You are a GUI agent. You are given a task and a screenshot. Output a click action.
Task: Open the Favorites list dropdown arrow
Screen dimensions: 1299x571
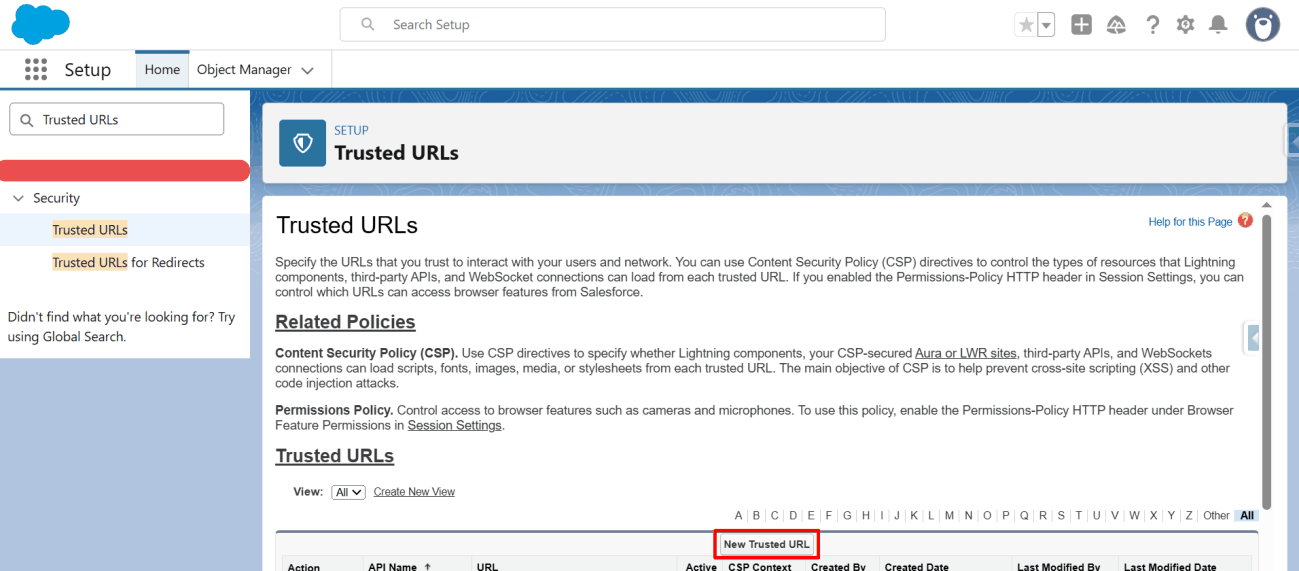coord(1046,25)
